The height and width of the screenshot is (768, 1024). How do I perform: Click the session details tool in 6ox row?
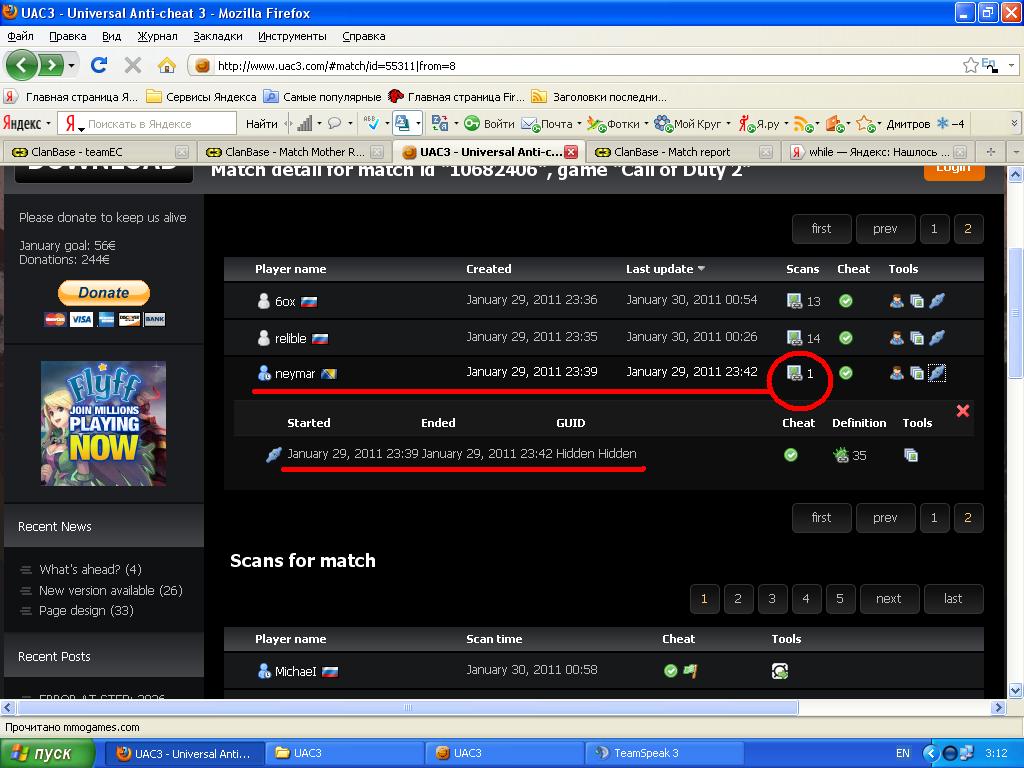936,301
